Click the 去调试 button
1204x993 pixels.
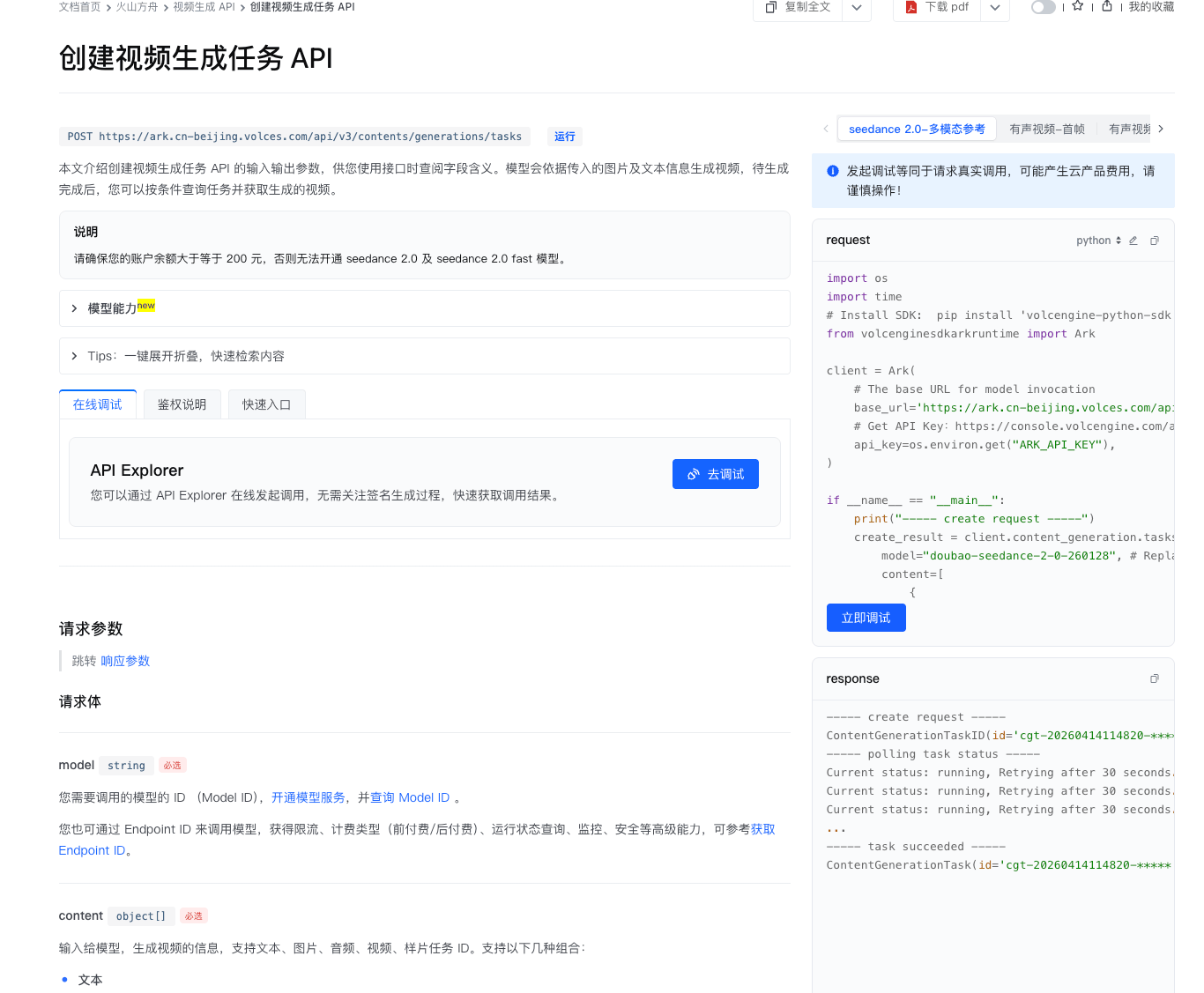coord(716,474)
